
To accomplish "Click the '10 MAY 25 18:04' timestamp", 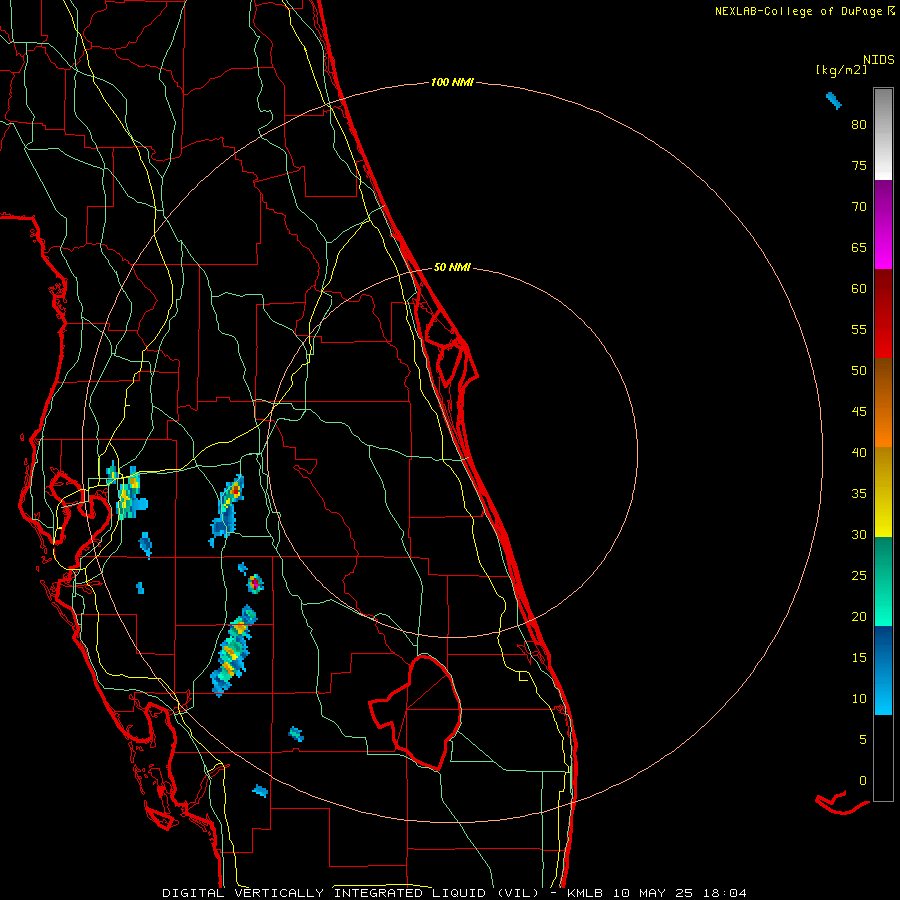I will (680, 893).
